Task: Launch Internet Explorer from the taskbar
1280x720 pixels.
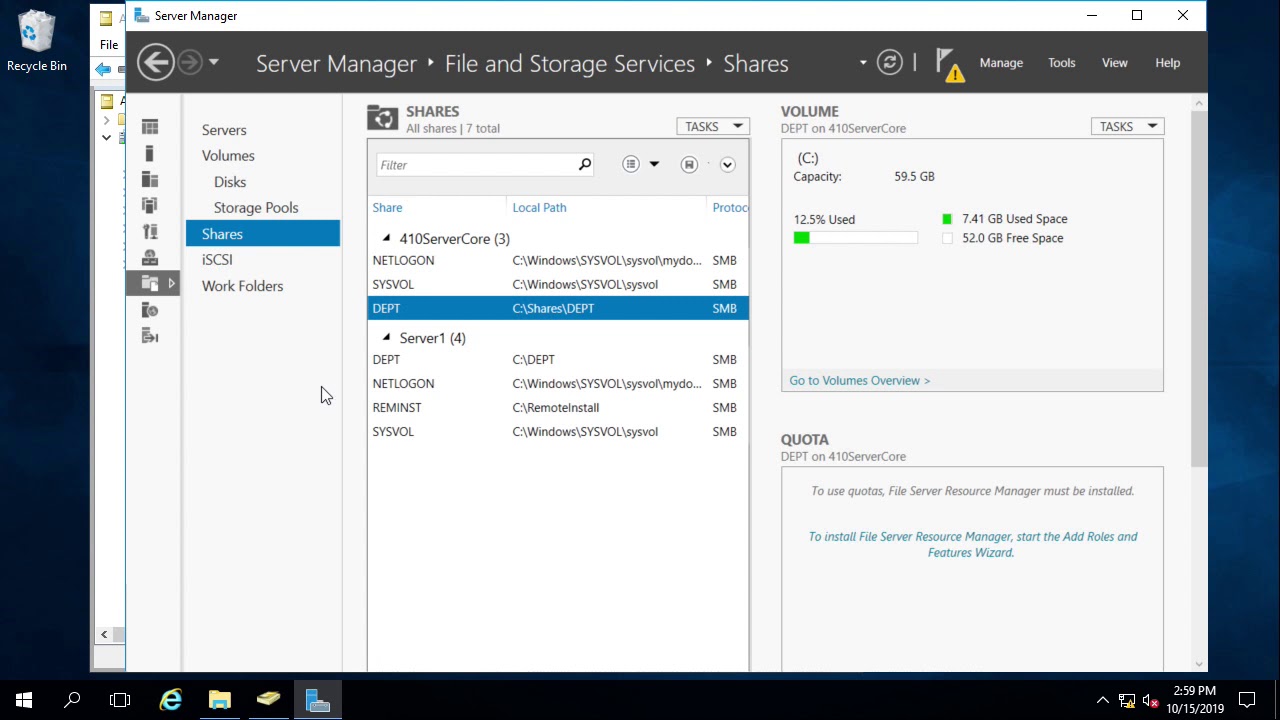Action: coord(171,700)
